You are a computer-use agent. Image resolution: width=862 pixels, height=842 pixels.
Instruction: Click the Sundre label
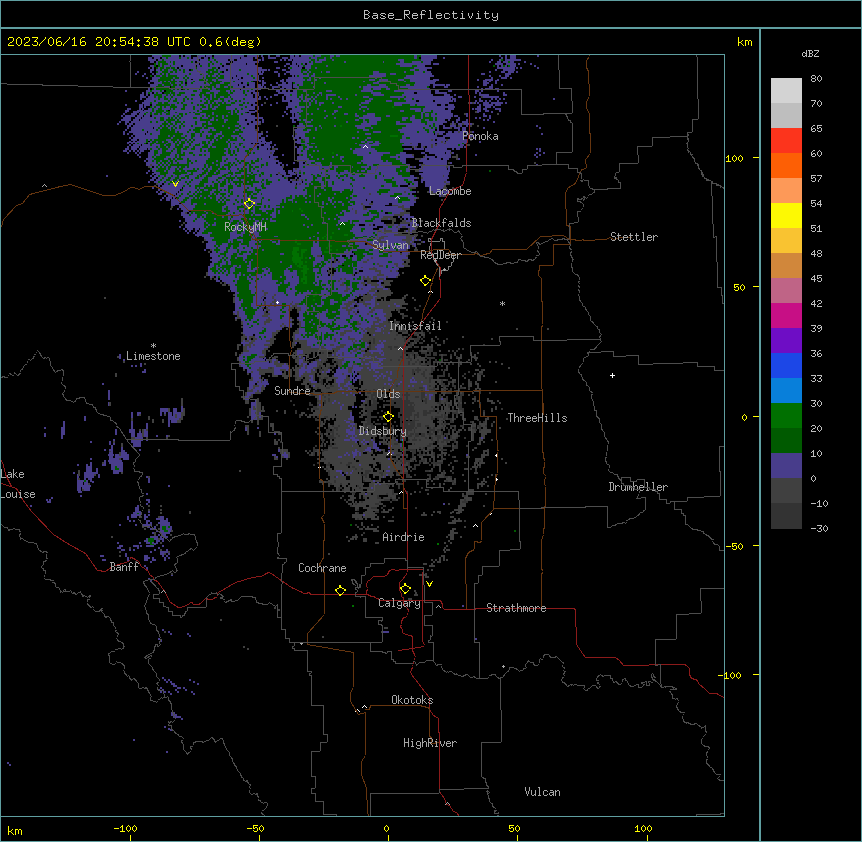tap(292, 391)
